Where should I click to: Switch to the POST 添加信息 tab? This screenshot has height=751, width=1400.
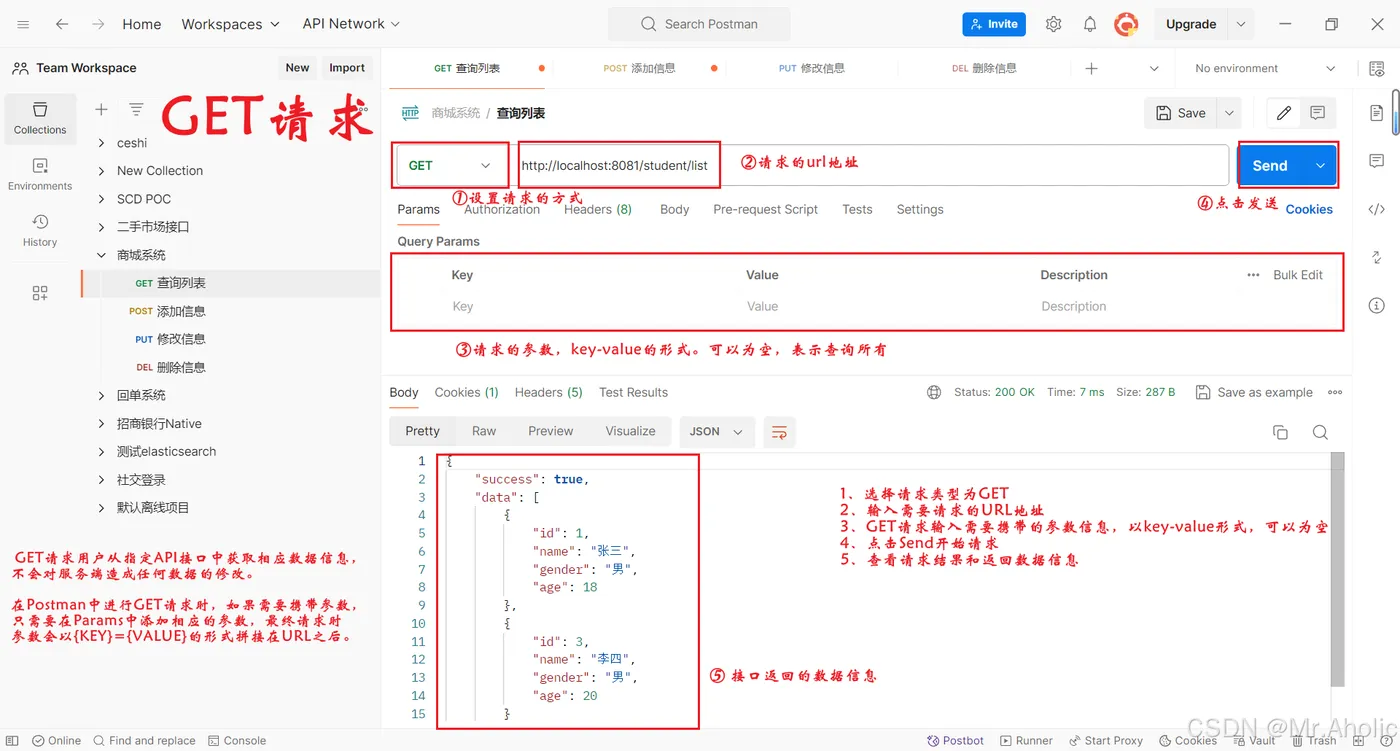(640, 68)
